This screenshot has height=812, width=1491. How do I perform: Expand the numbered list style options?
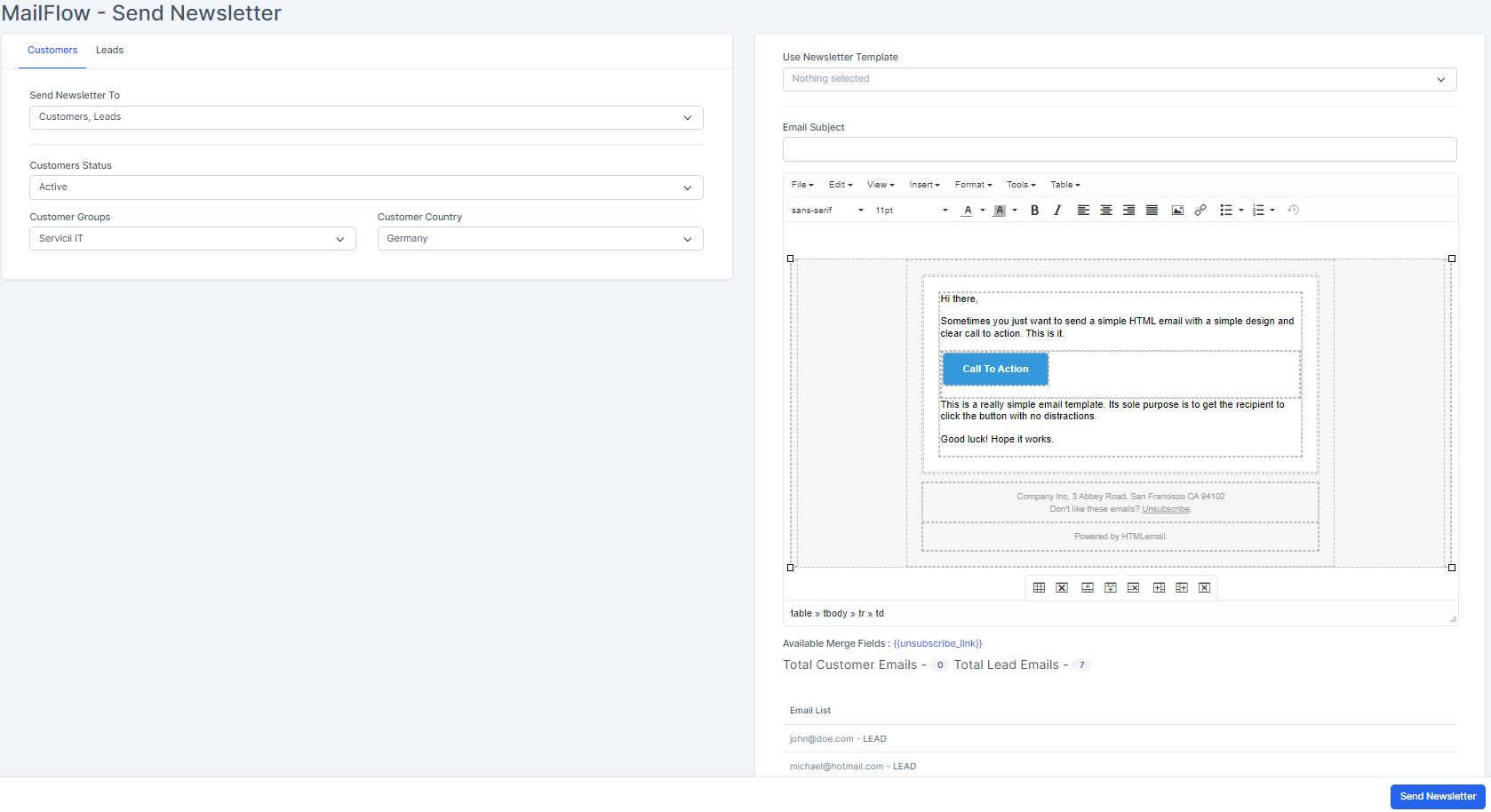(x=1272, y=210)
